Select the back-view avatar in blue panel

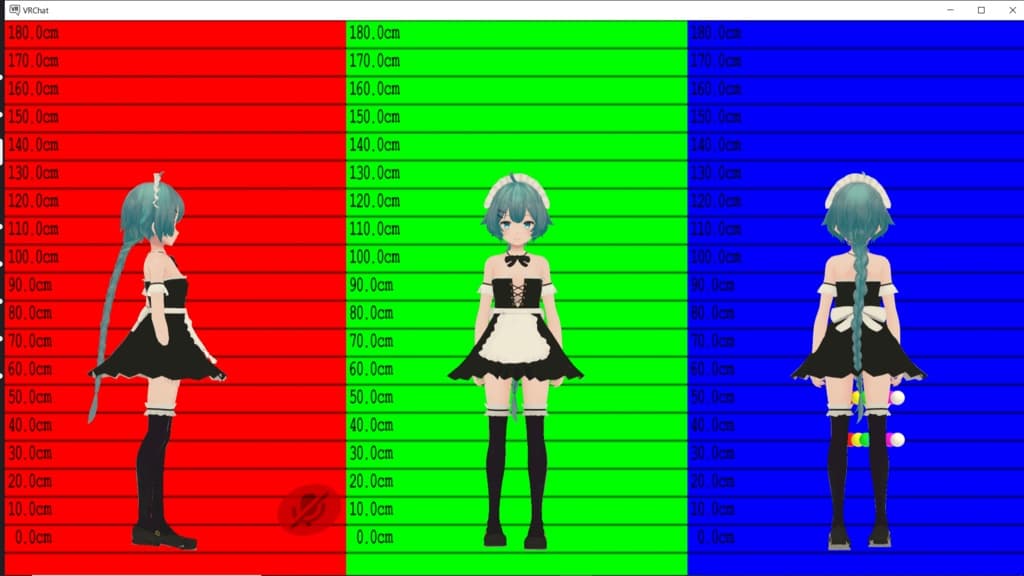pos(858,361)
